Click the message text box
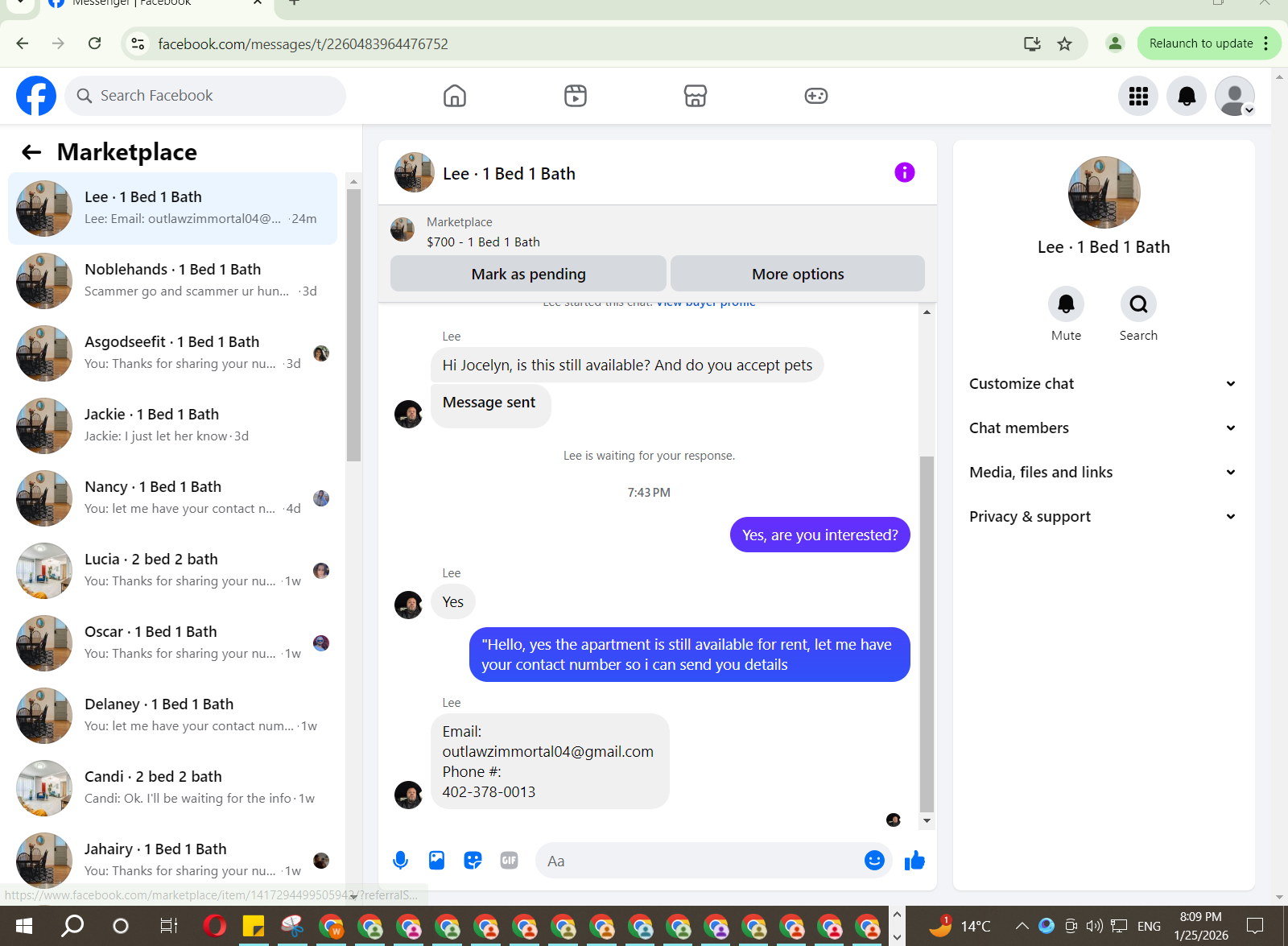The image size is (1288, 946). click(697, 861)
